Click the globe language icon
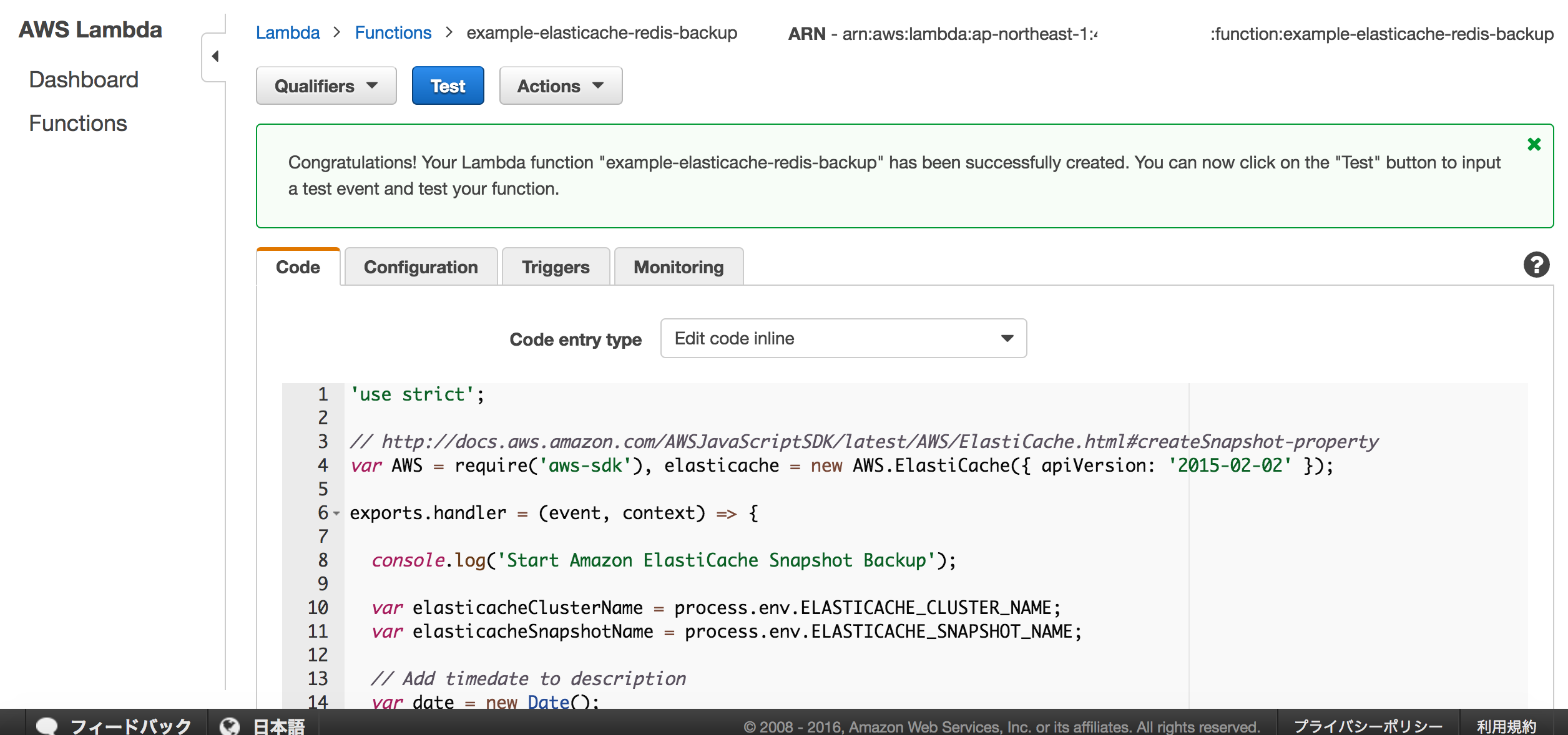1568x735 pixels. pos(229,726)
